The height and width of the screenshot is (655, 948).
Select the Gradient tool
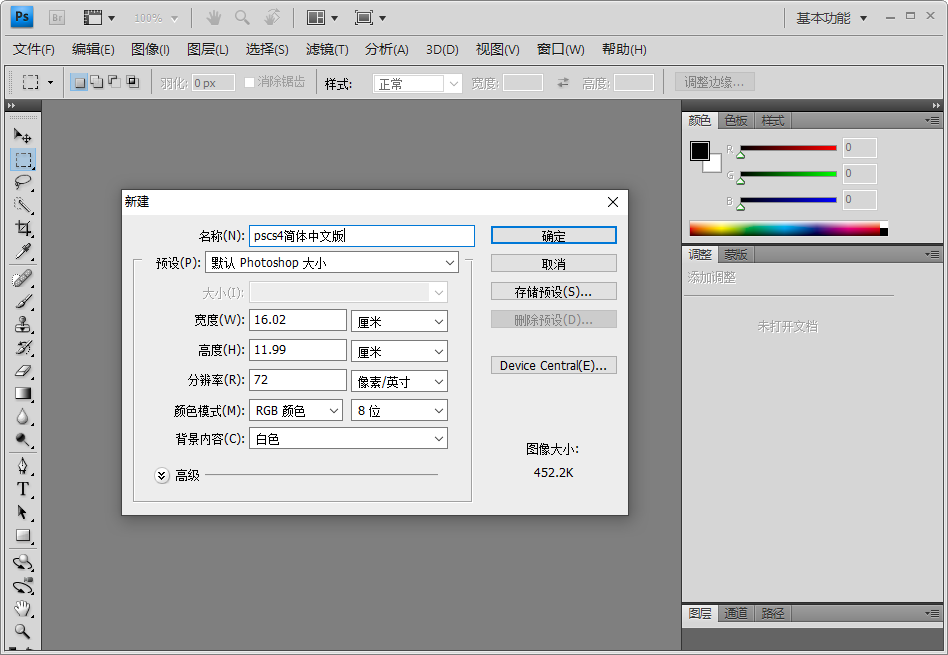[23, 393]
